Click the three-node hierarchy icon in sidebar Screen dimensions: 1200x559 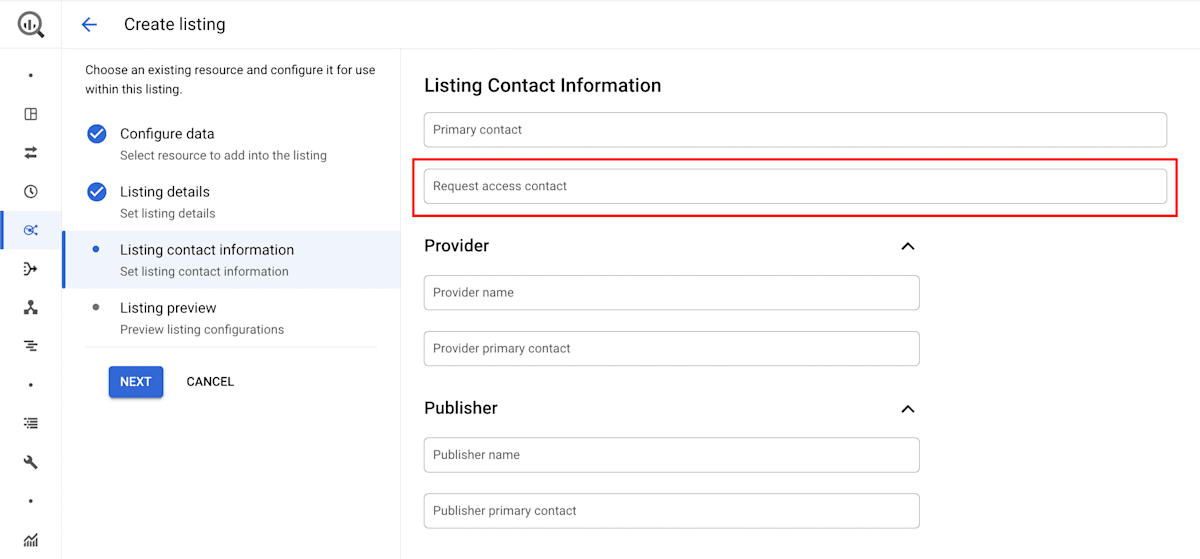coord(31,308)
